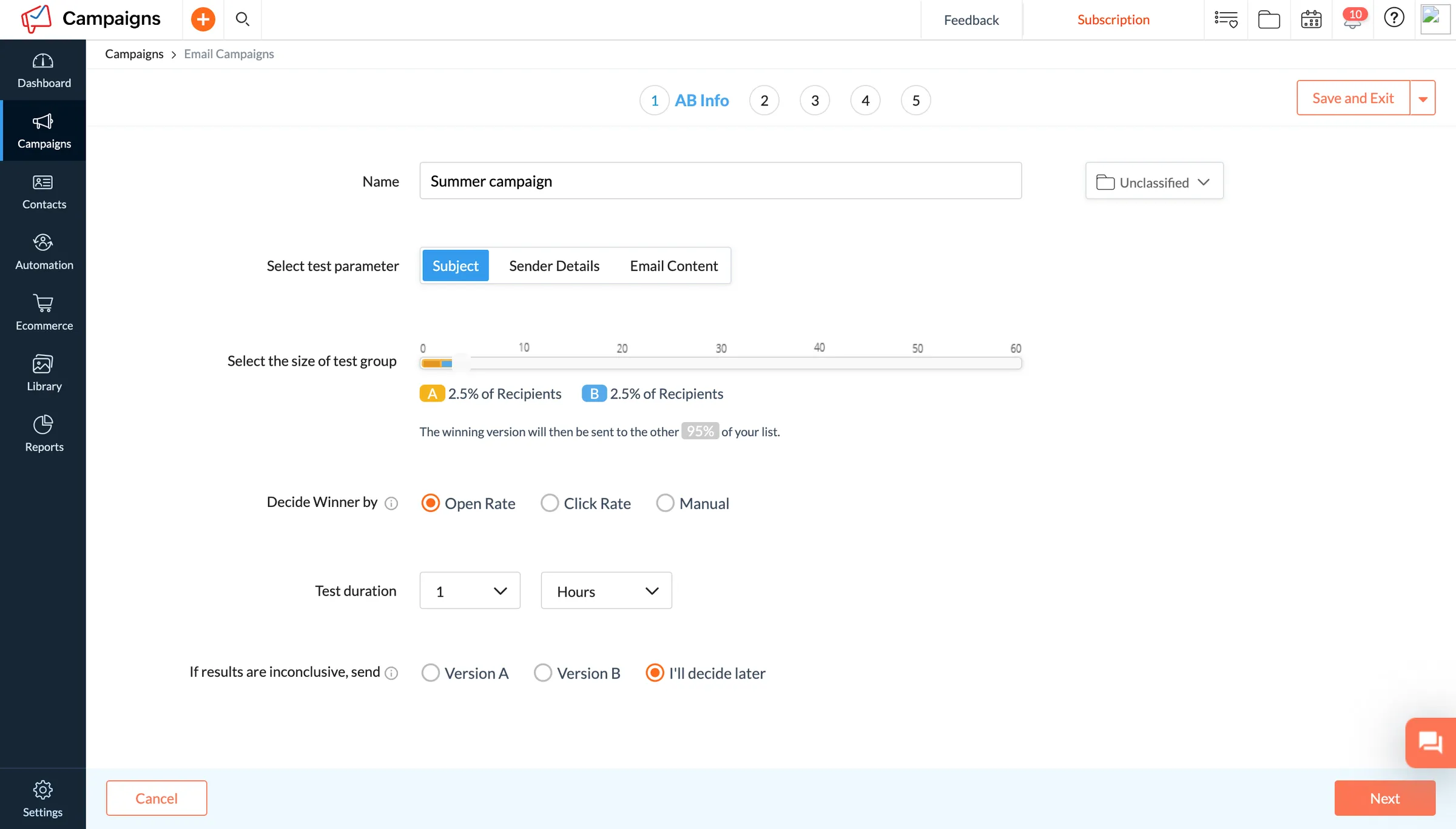Open the test duration number dropdown
Image resolution: width=1456 pixels, height=829 pixels.
click(470, 590)
